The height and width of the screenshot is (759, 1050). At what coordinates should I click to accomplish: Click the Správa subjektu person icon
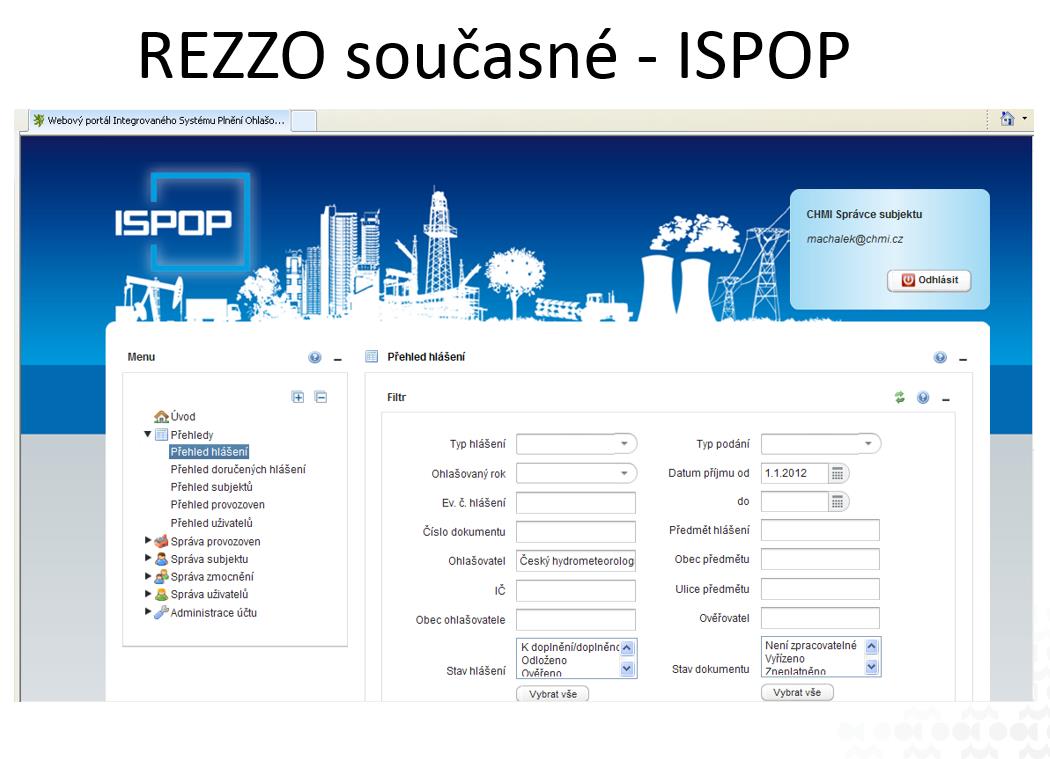pos(161,559)
